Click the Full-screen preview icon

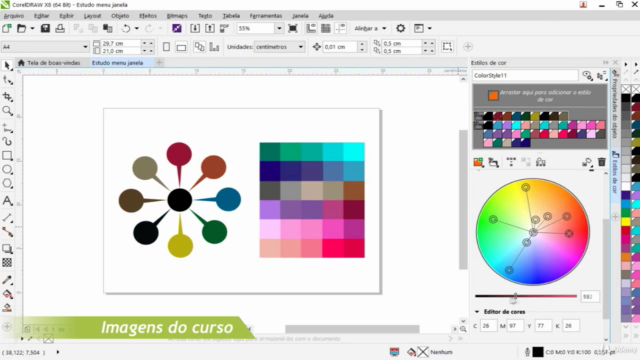pyautogui.click(x=293, y=28)
